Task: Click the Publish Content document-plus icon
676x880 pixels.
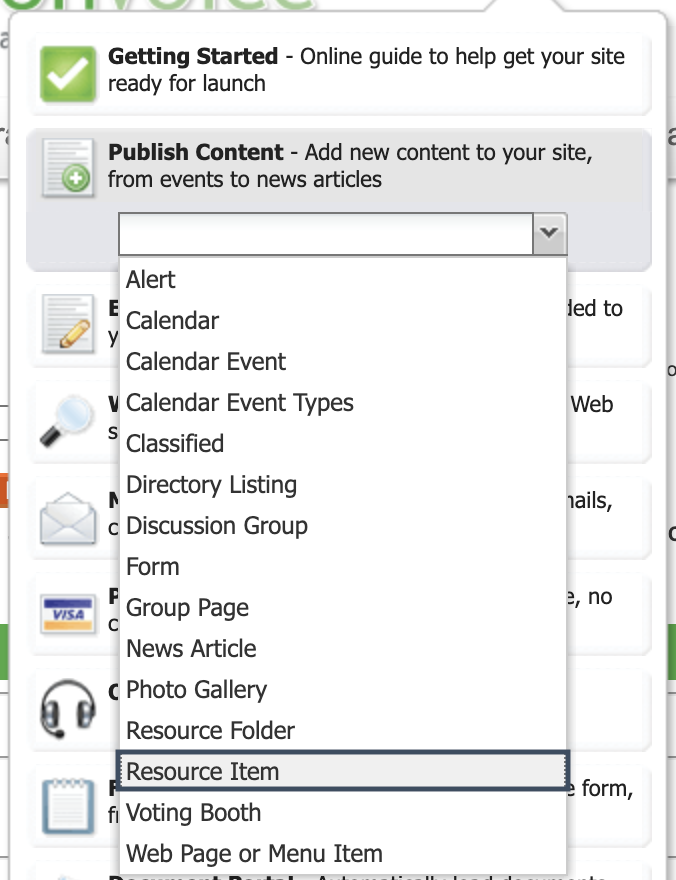Action: point(68,168)
